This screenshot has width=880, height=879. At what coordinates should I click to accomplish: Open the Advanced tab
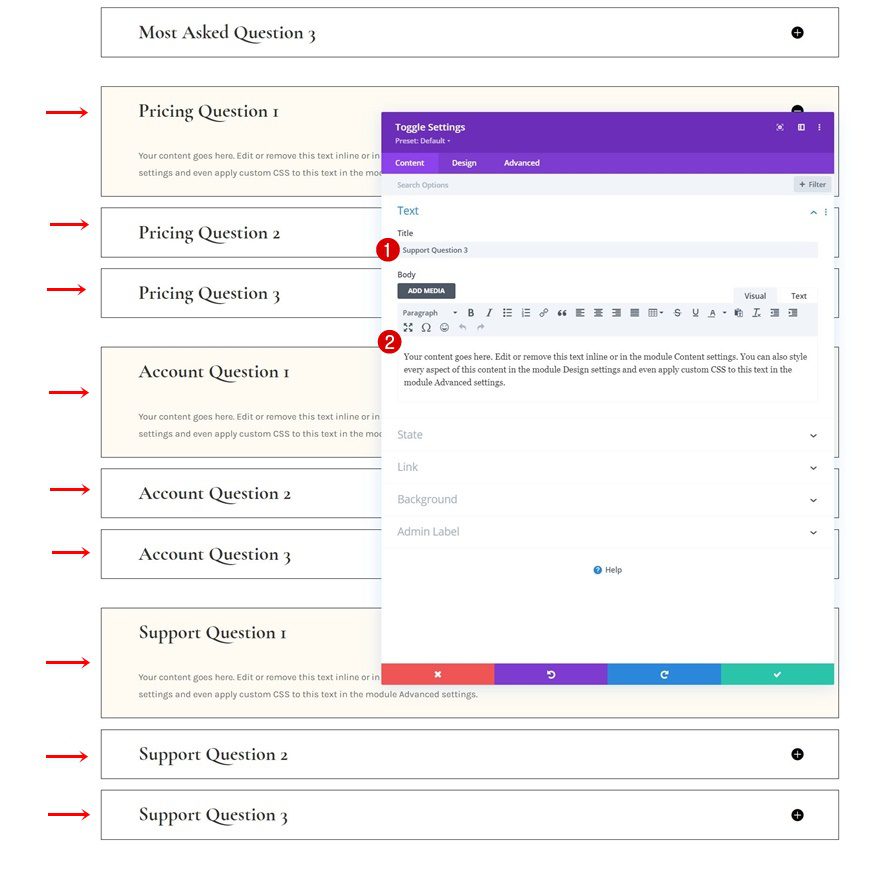pyautogui.click(x=521, y=163)
